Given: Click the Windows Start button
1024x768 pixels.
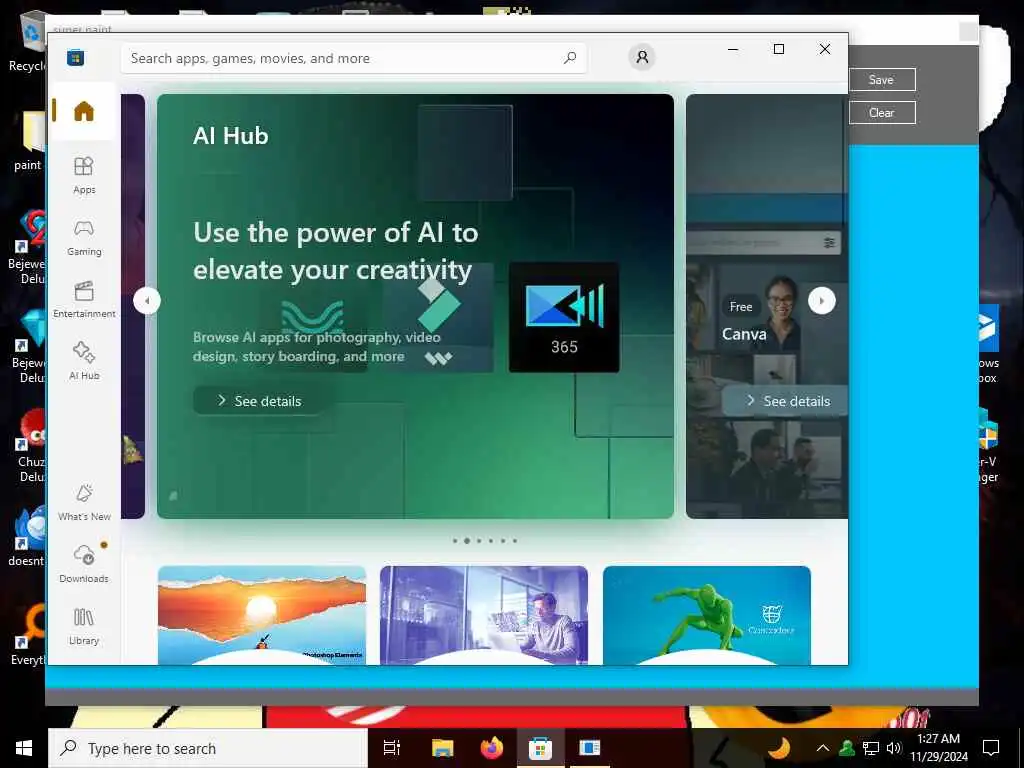Looking at the screenshot, I should (x=24, y=748).
